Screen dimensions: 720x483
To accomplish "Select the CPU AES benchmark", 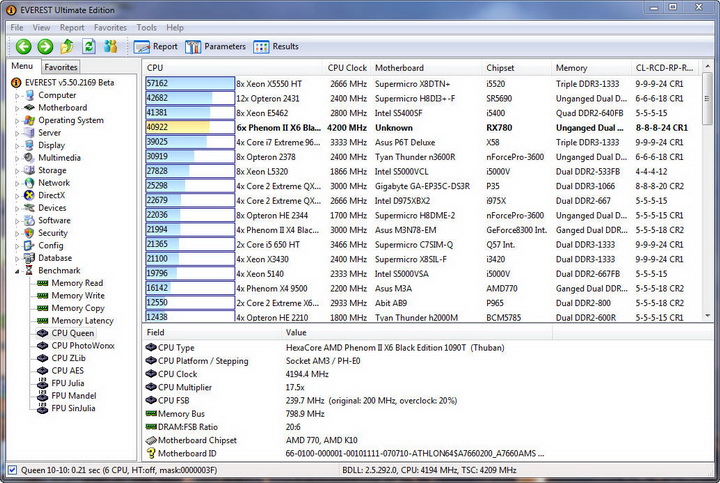I will point(68,371).
